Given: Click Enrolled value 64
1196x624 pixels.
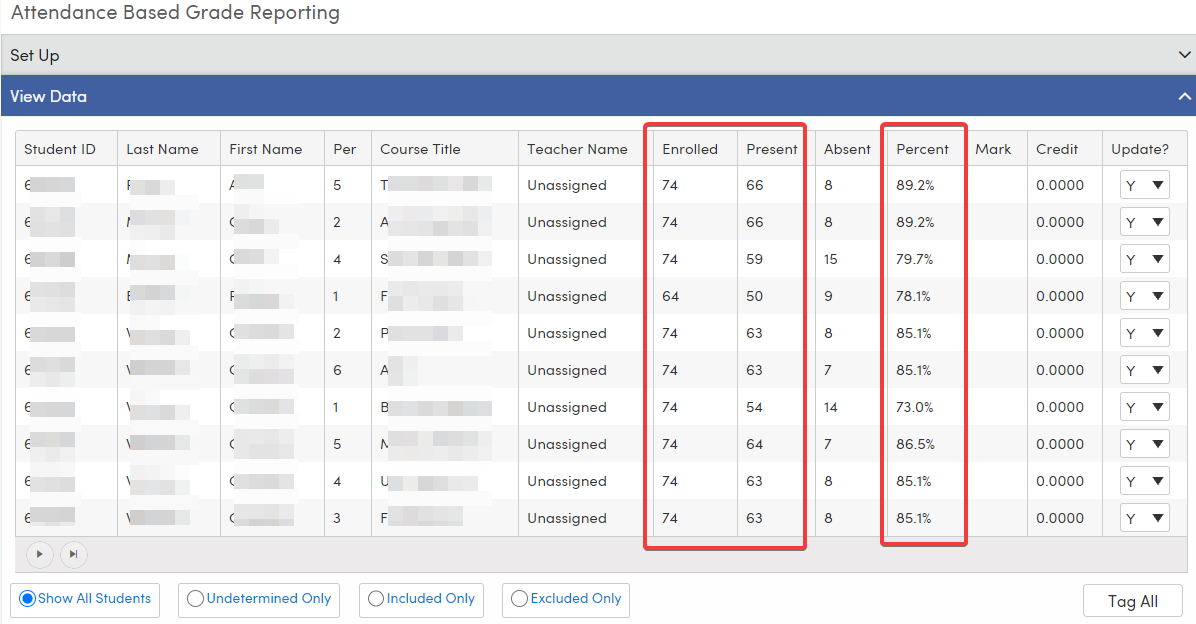Looking at the screenshot, I should click(x=670, y=296).
